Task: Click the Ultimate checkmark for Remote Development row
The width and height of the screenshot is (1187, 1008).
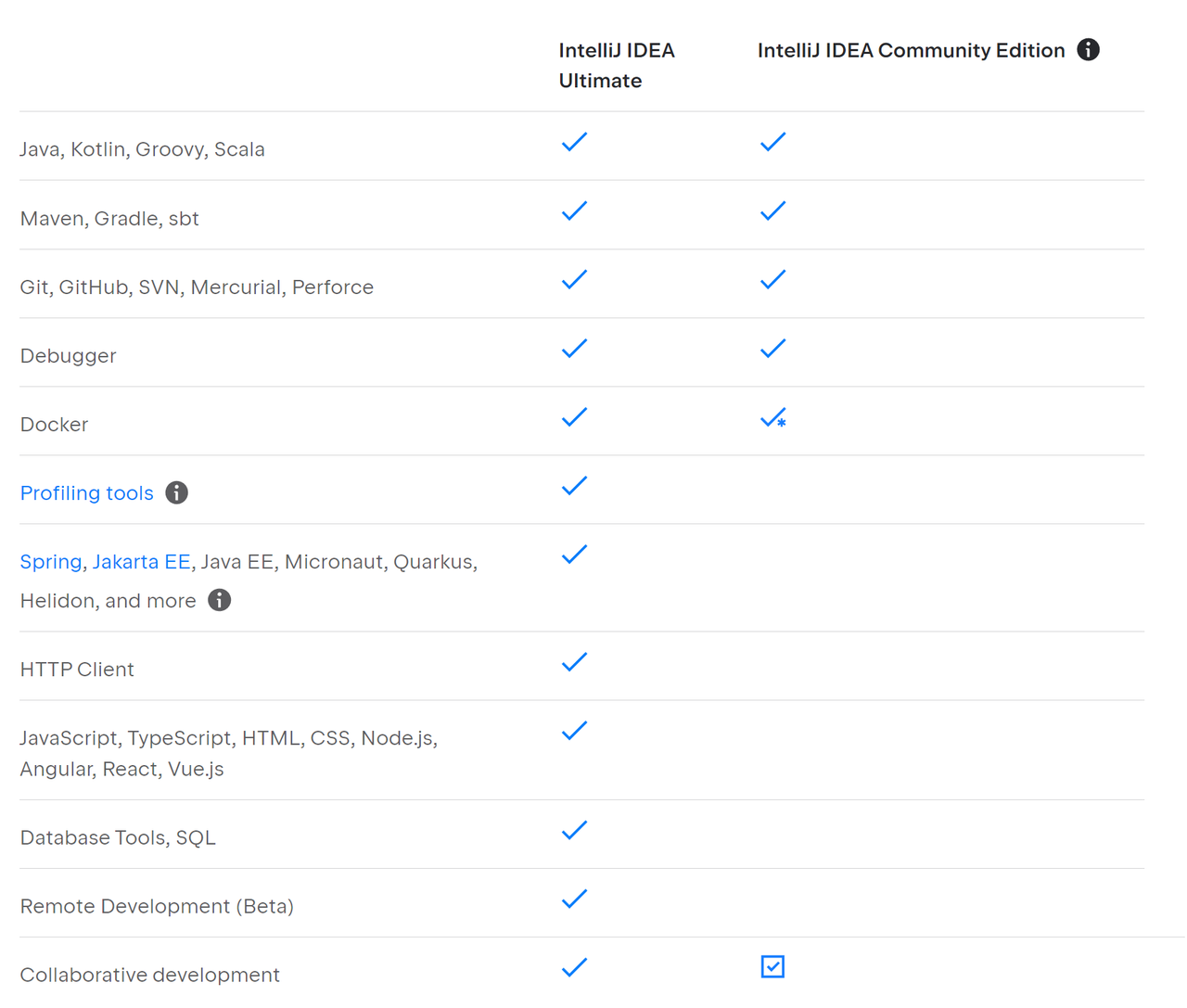Action: pyautogui.click(x=574, y=900)
